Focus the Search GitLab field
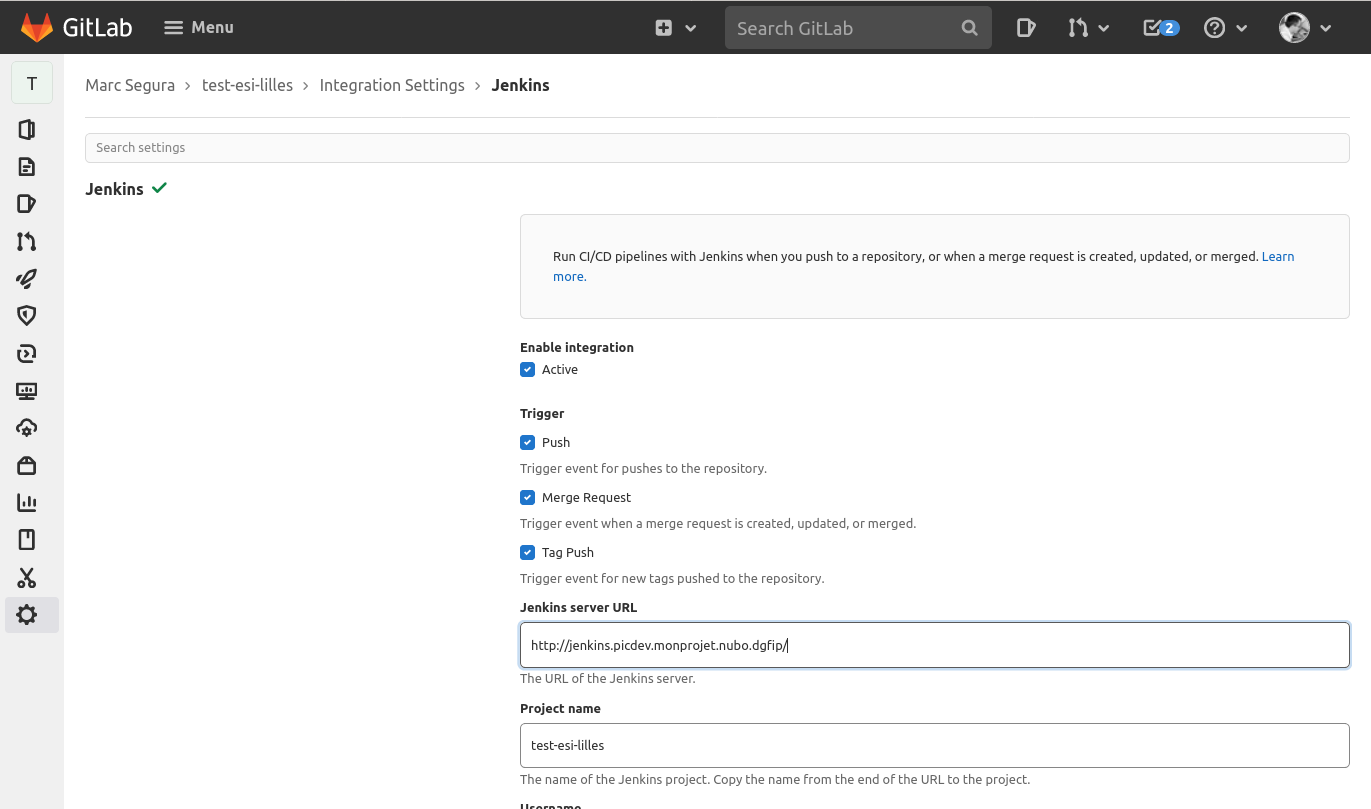Screen dimensions: 1371x809 858,28
